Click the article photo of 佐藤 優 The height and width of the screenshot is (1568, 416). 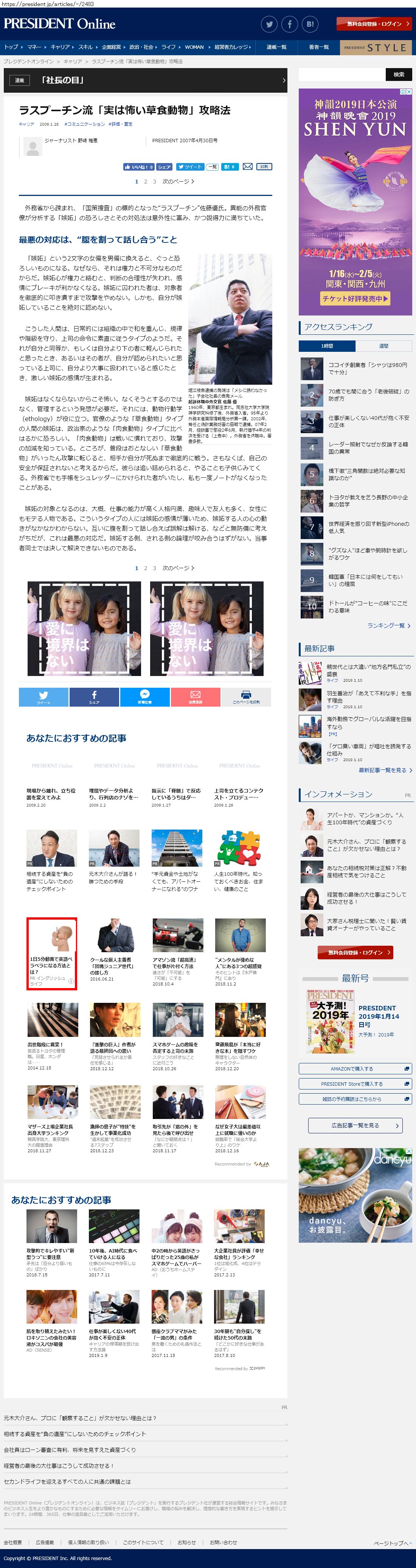[230, 320]
